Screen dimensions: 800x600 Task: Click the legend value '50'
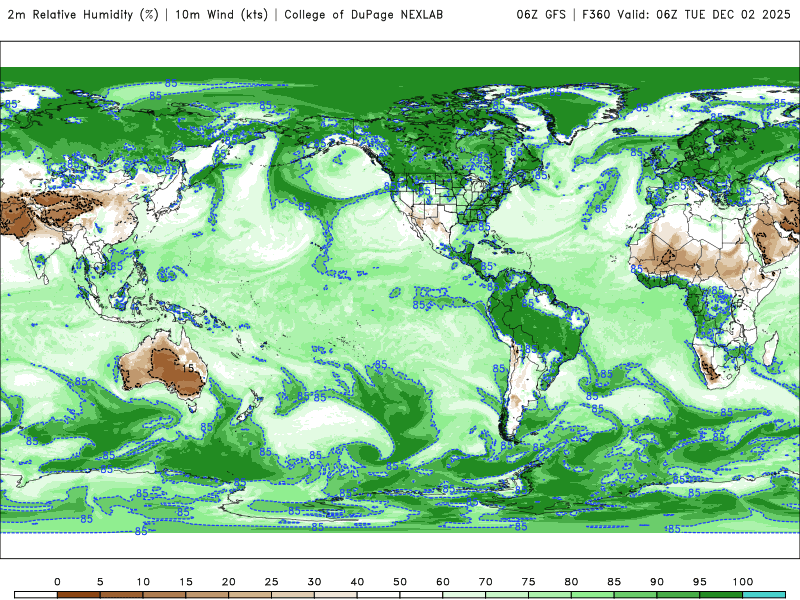pyautogui.click(x=400, y=582)
